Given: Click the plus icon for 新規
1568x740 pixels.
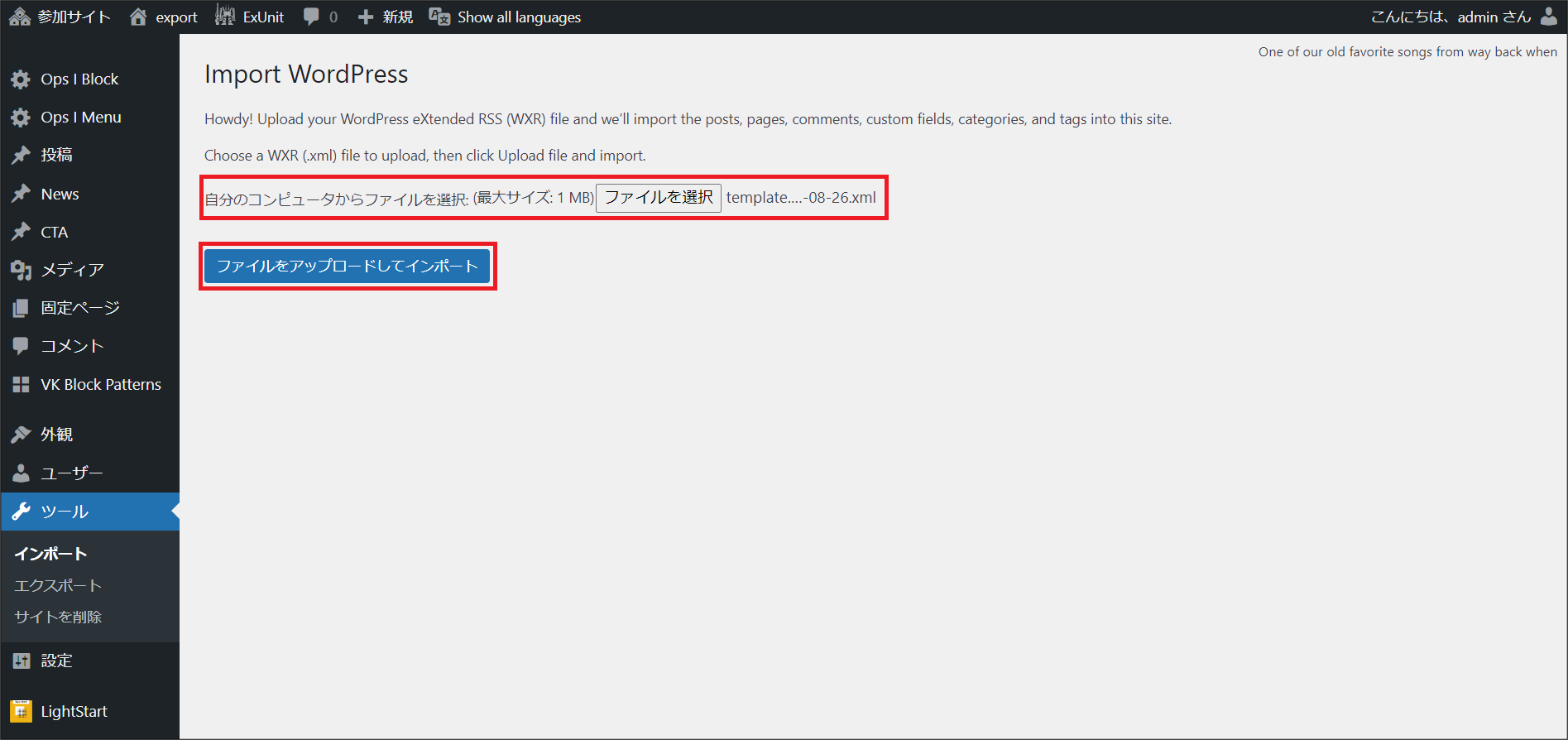Looking at the screenshot, I should point(366,17).
